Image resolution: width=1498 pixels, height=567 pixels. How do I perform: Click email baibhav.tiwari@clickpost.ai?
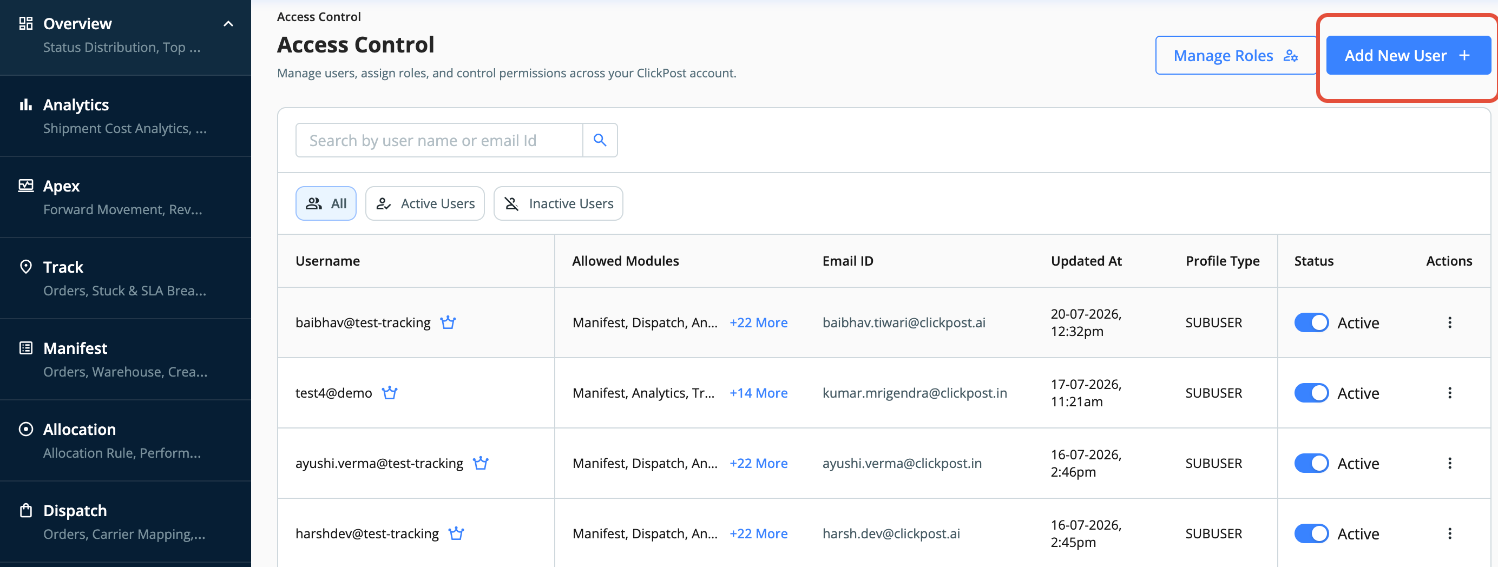[904, 323]
